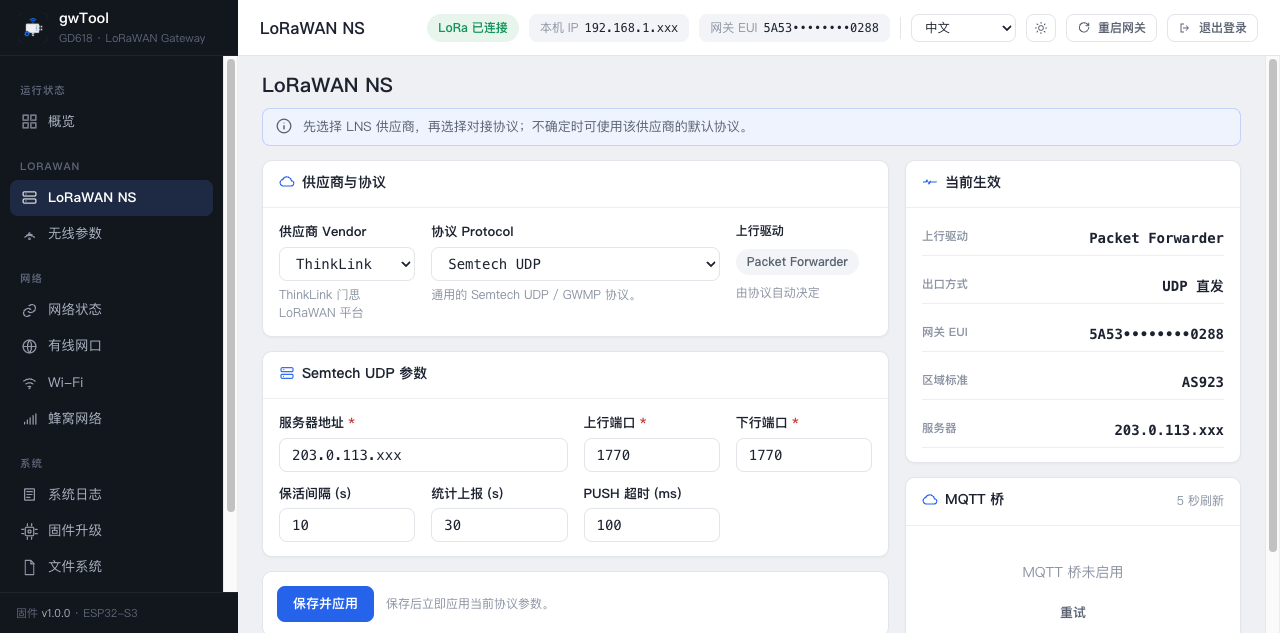Click the 服务器 203.0.113.xxx value in 当前生效
The height and width of the screenshot is (633, 1280).
click(1169, 430)
